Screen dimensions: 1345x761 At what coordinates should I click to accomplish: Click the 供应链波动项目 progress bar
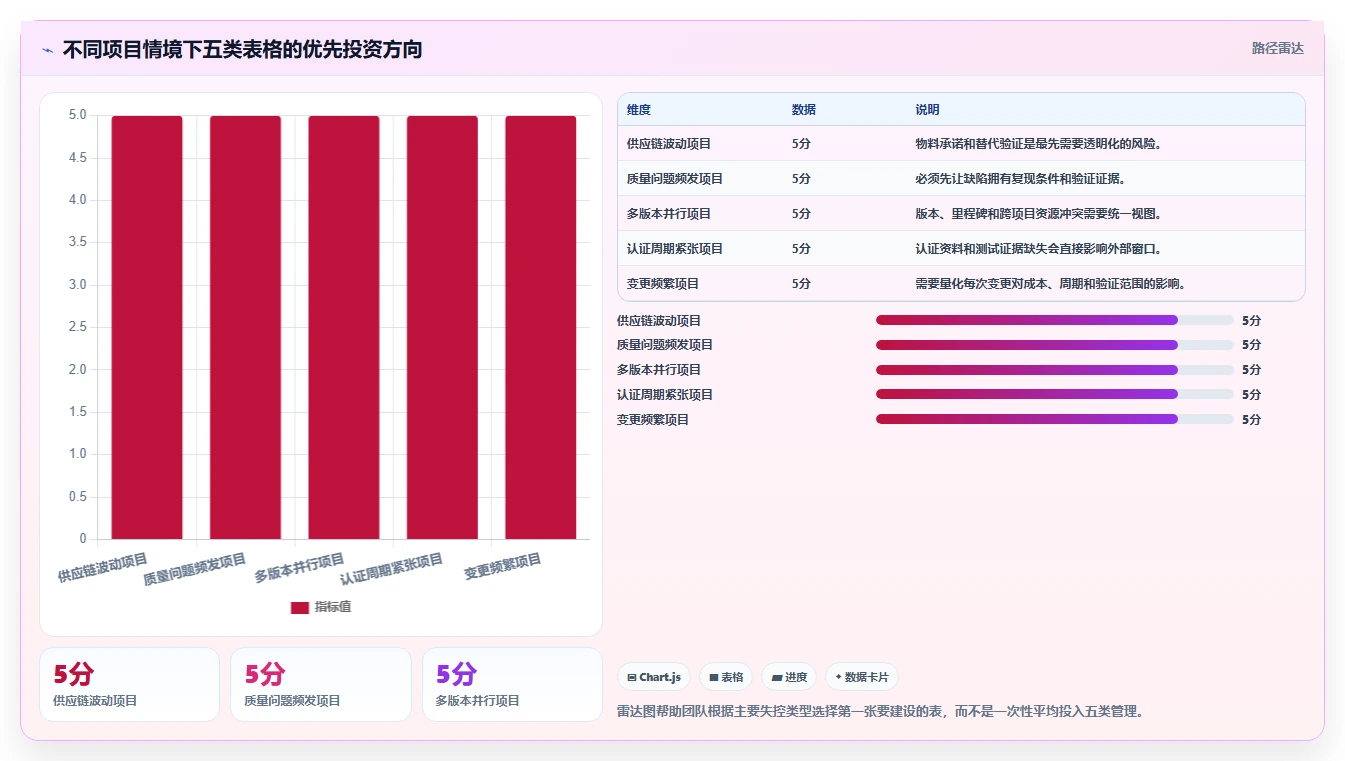[1055, 320]
